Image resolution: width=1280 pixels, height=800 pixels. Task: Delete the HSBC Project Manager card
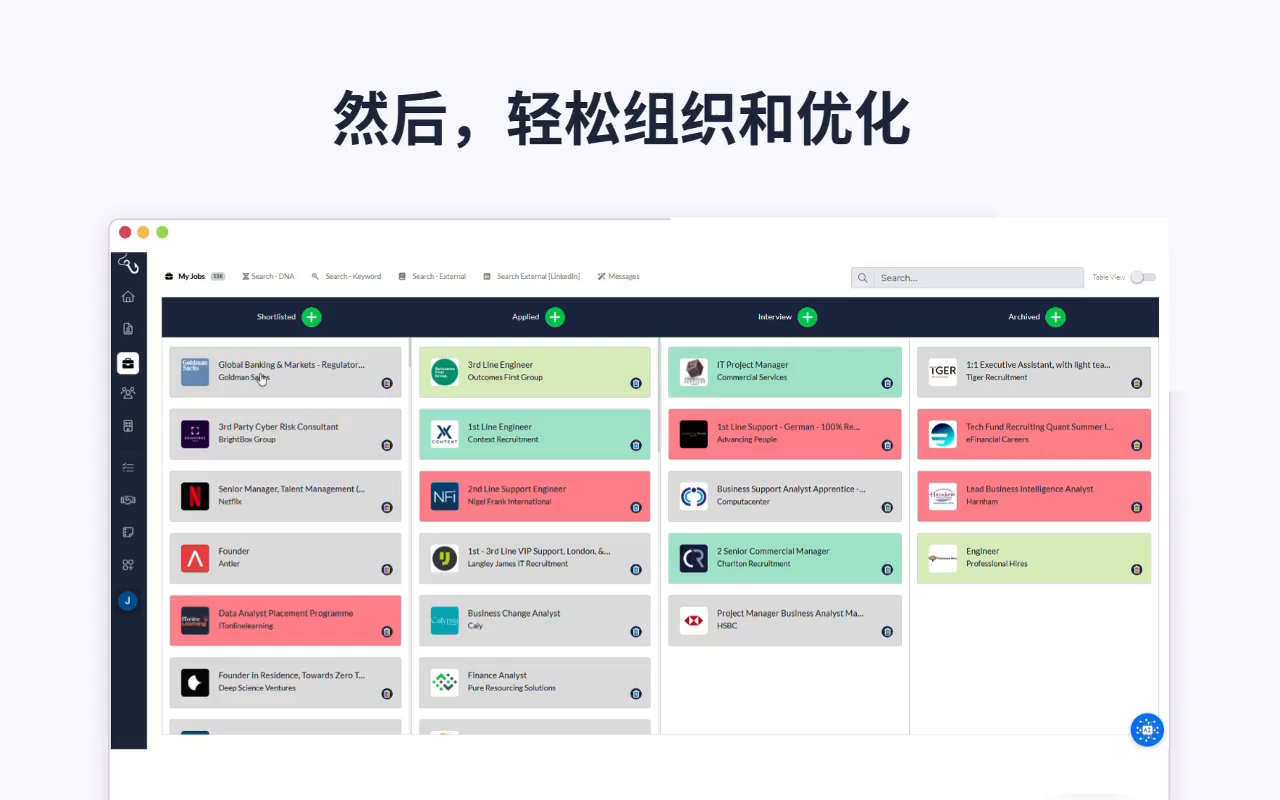tap(887, 631)
